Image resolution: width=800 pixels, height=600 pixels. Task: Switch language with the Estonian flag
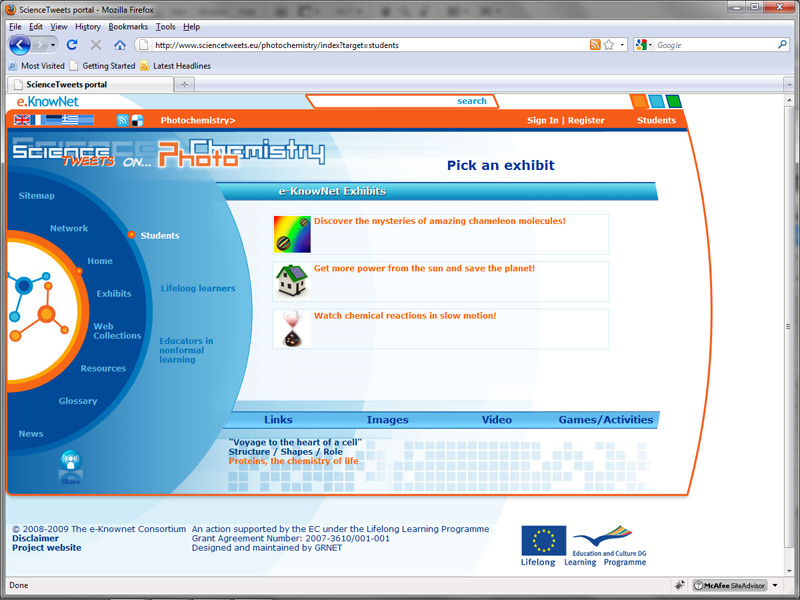[53, 120]
